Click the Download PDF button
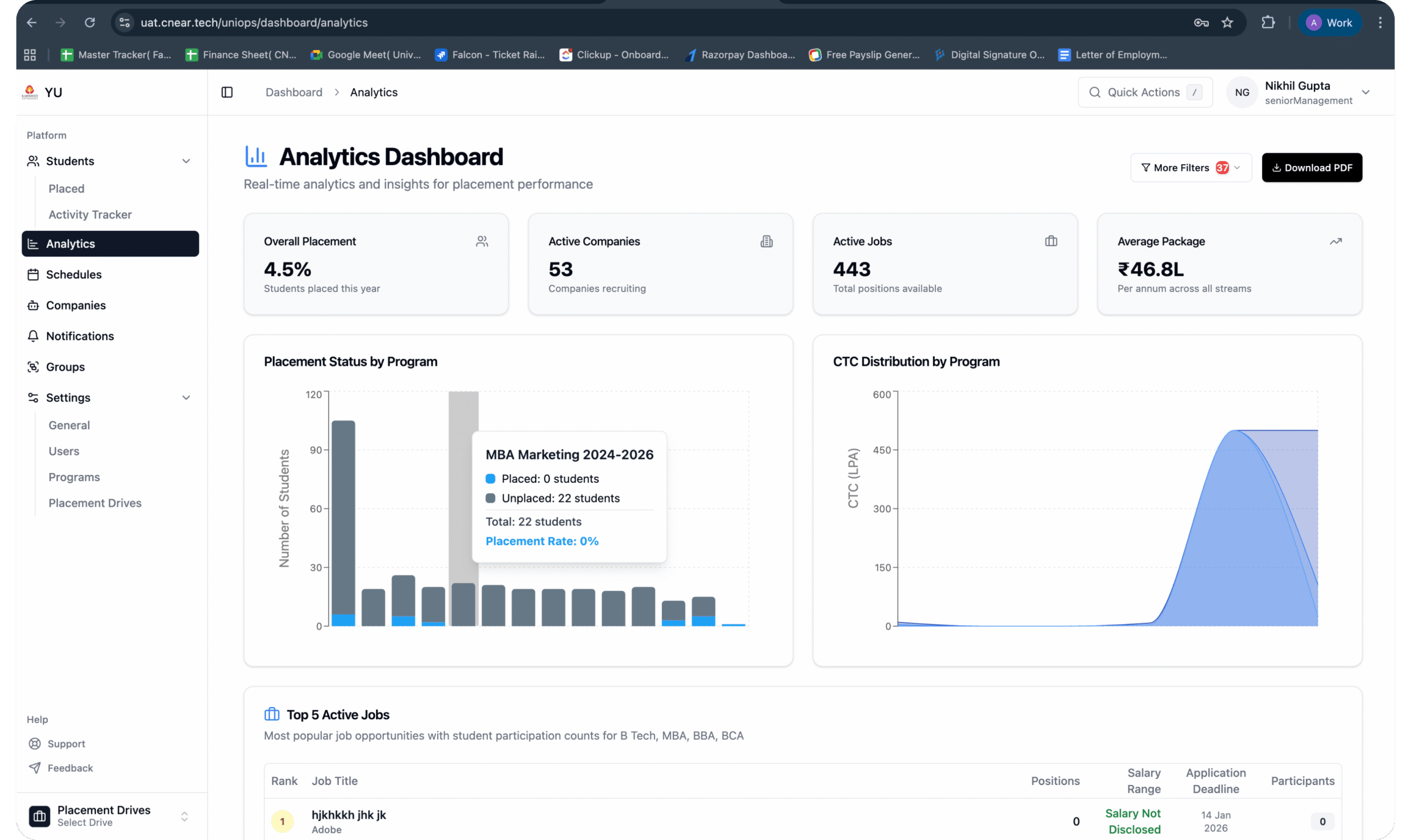The image size is (1411, 840). [1312, 168]
